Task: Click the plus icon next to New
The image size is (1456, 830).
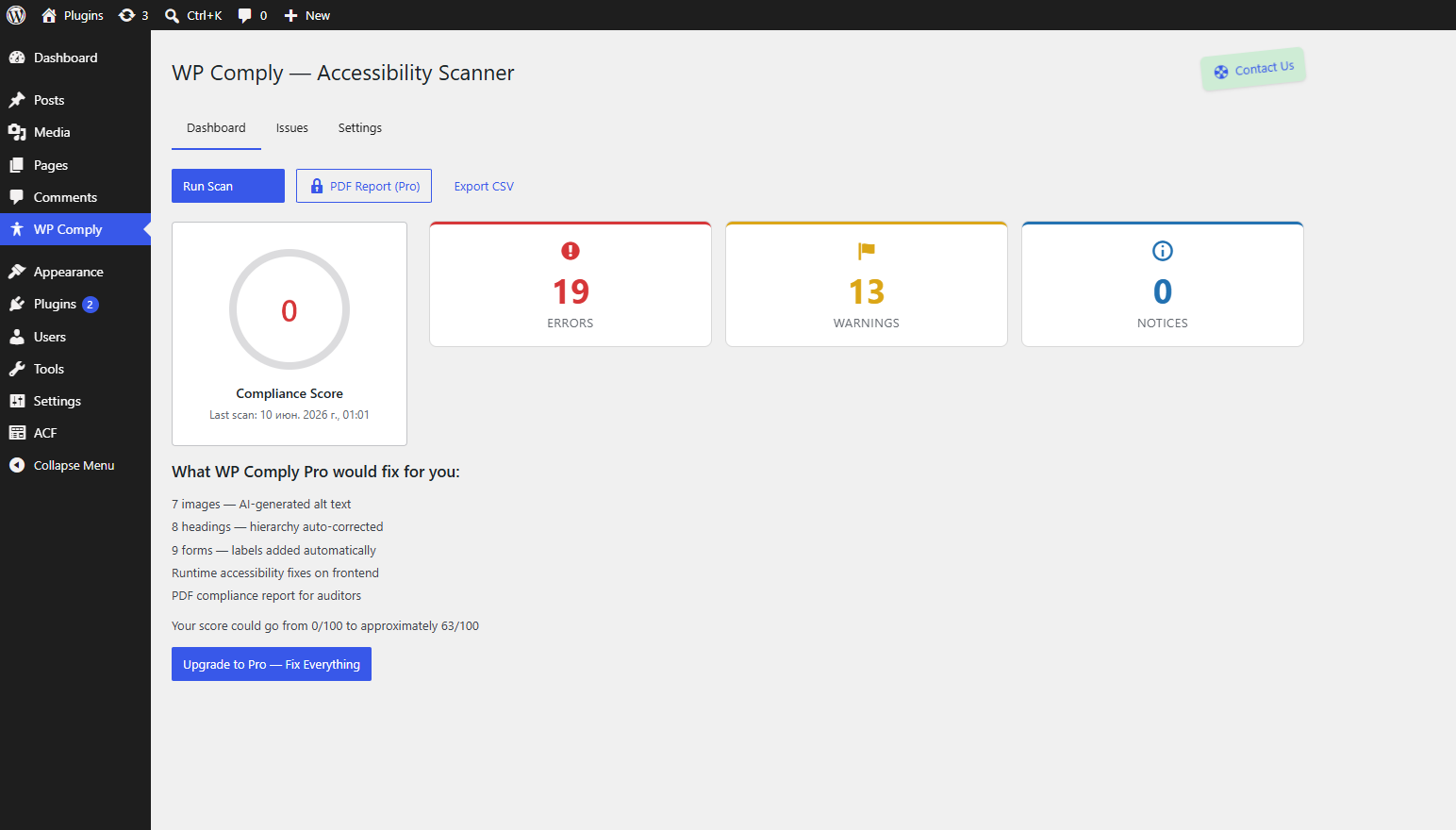Action: [290, 15]
